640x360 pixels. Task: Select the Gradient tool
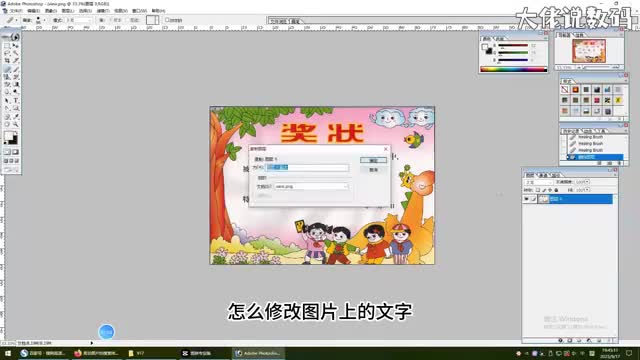[16, 84]
